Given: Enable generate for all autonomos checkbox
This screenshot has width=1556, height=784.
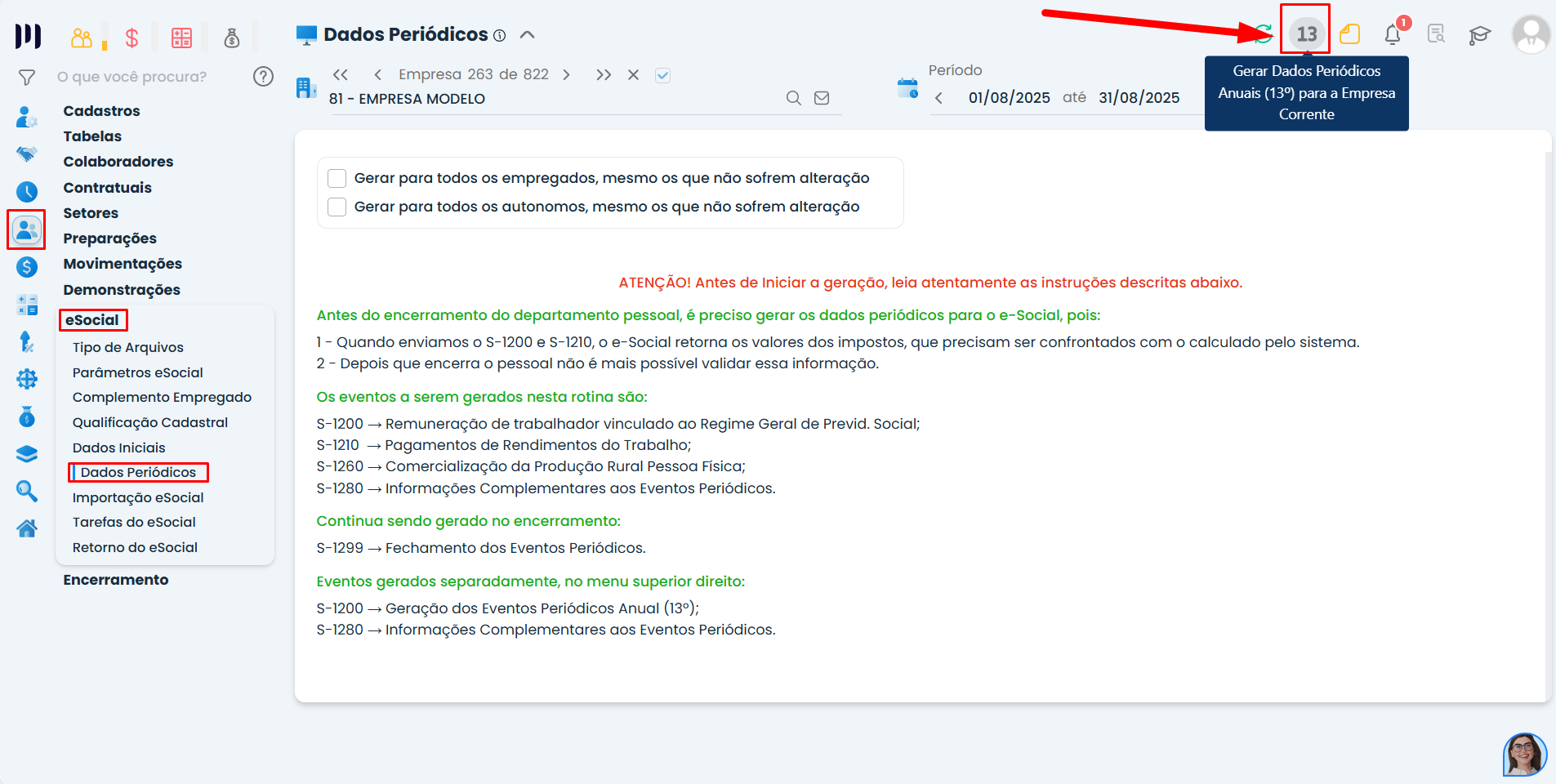Looking at the screenshot, I should tap(337, 207).
